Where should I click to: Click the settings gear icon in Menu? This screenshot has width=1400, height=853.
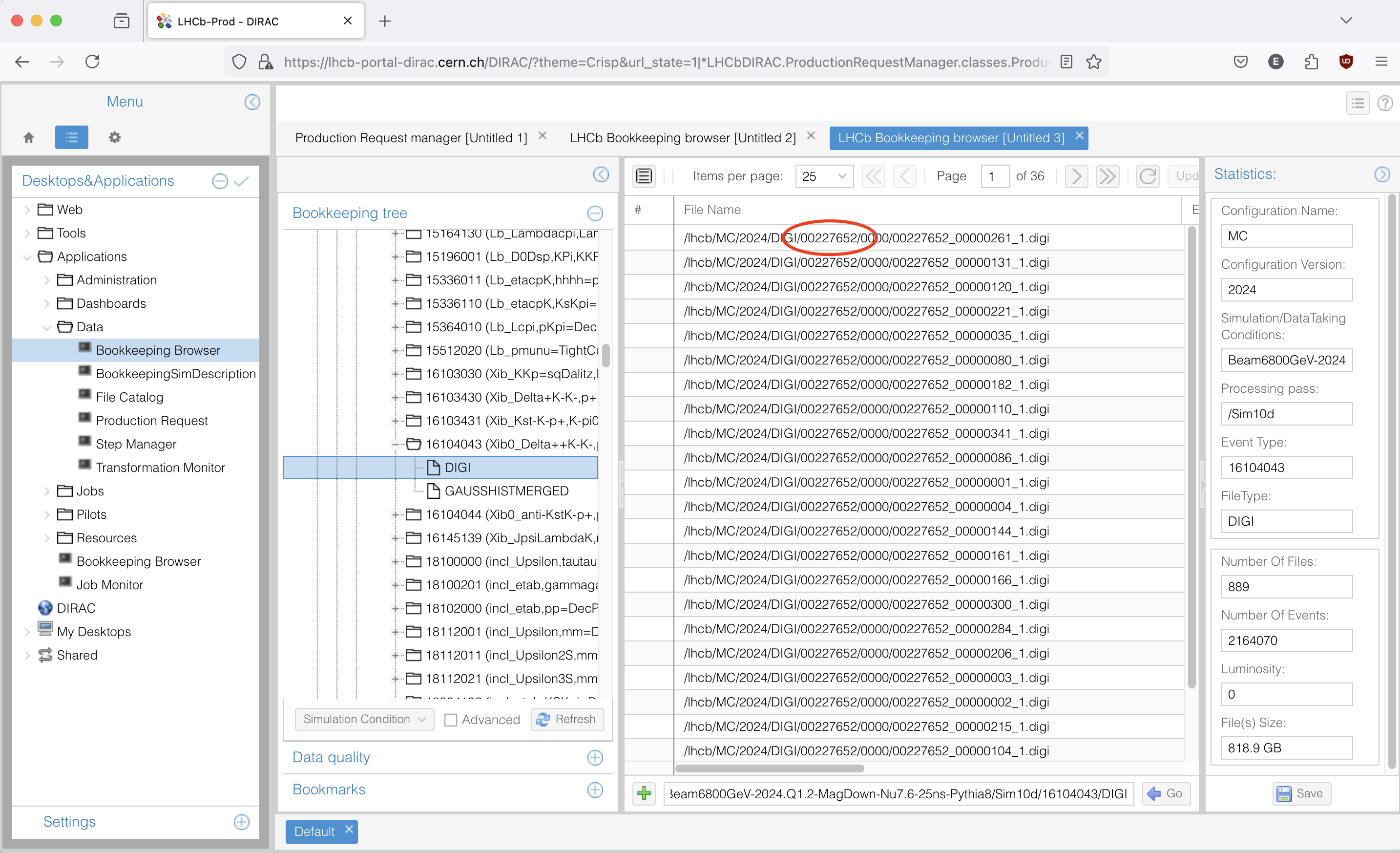(114, 137)
